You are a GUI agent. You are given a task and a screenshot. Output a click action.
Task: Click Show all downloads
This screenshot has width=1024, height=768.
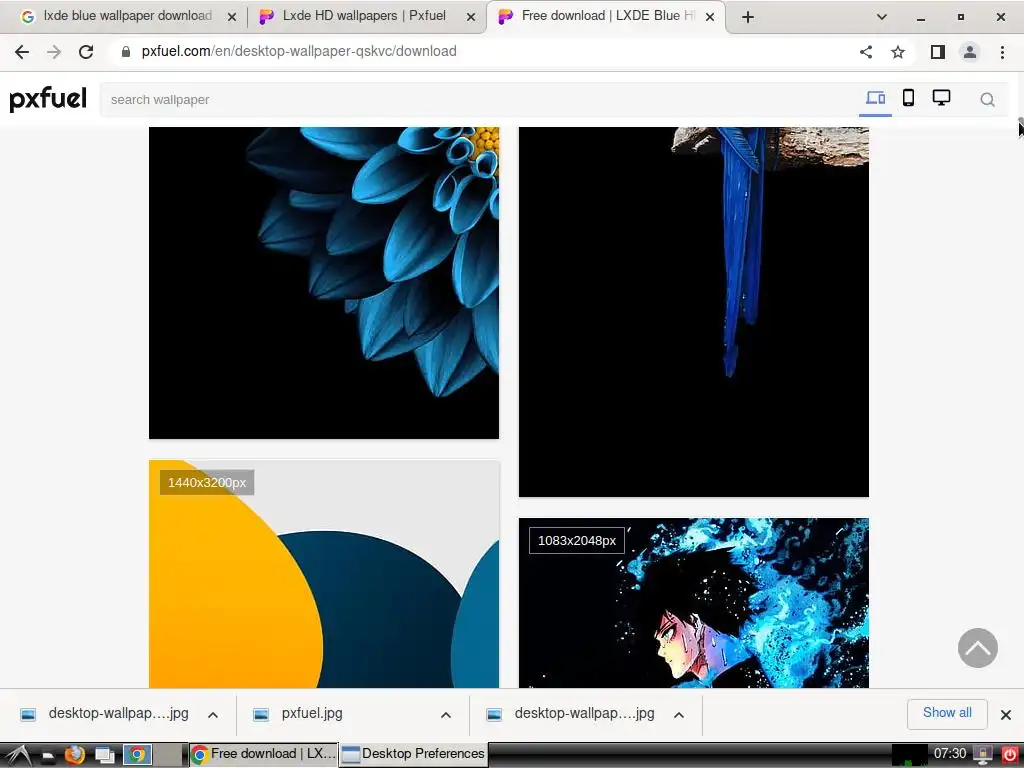(947, 713)
